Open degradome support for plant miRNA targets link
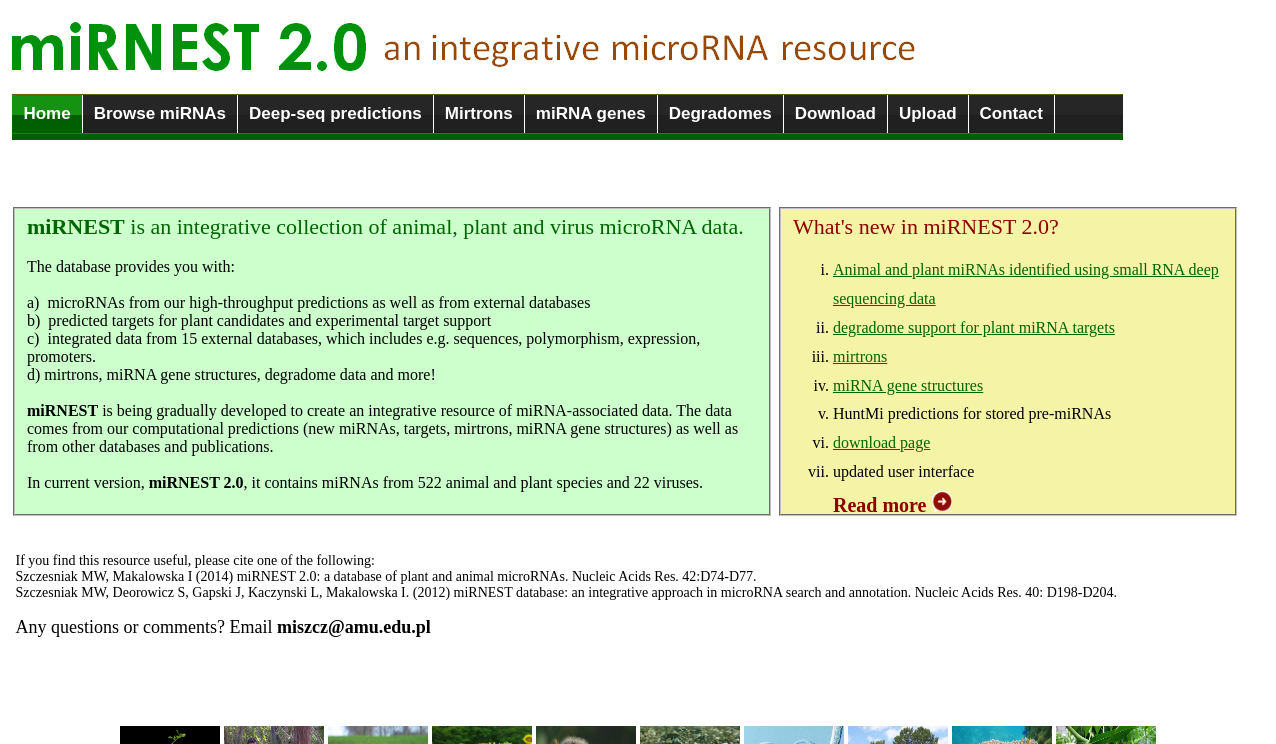The width and height of the screenshot is (1276, 744). coord(973,328)
